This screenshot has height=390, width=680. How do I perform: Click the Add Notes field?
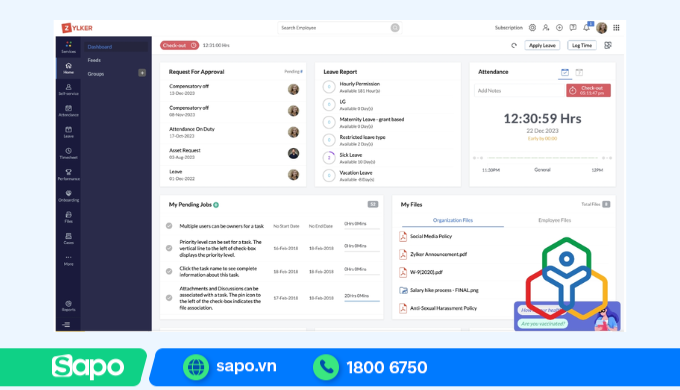[519, 91]
